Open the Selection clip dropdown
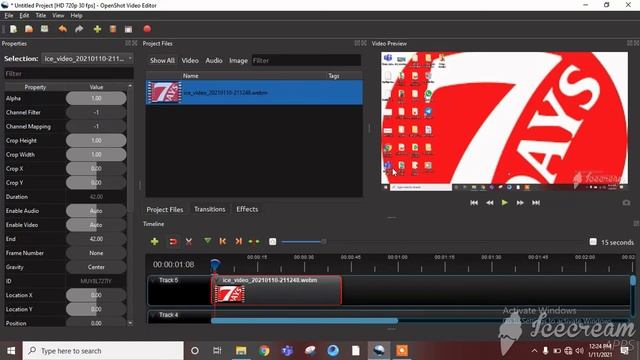 (87, 58)
